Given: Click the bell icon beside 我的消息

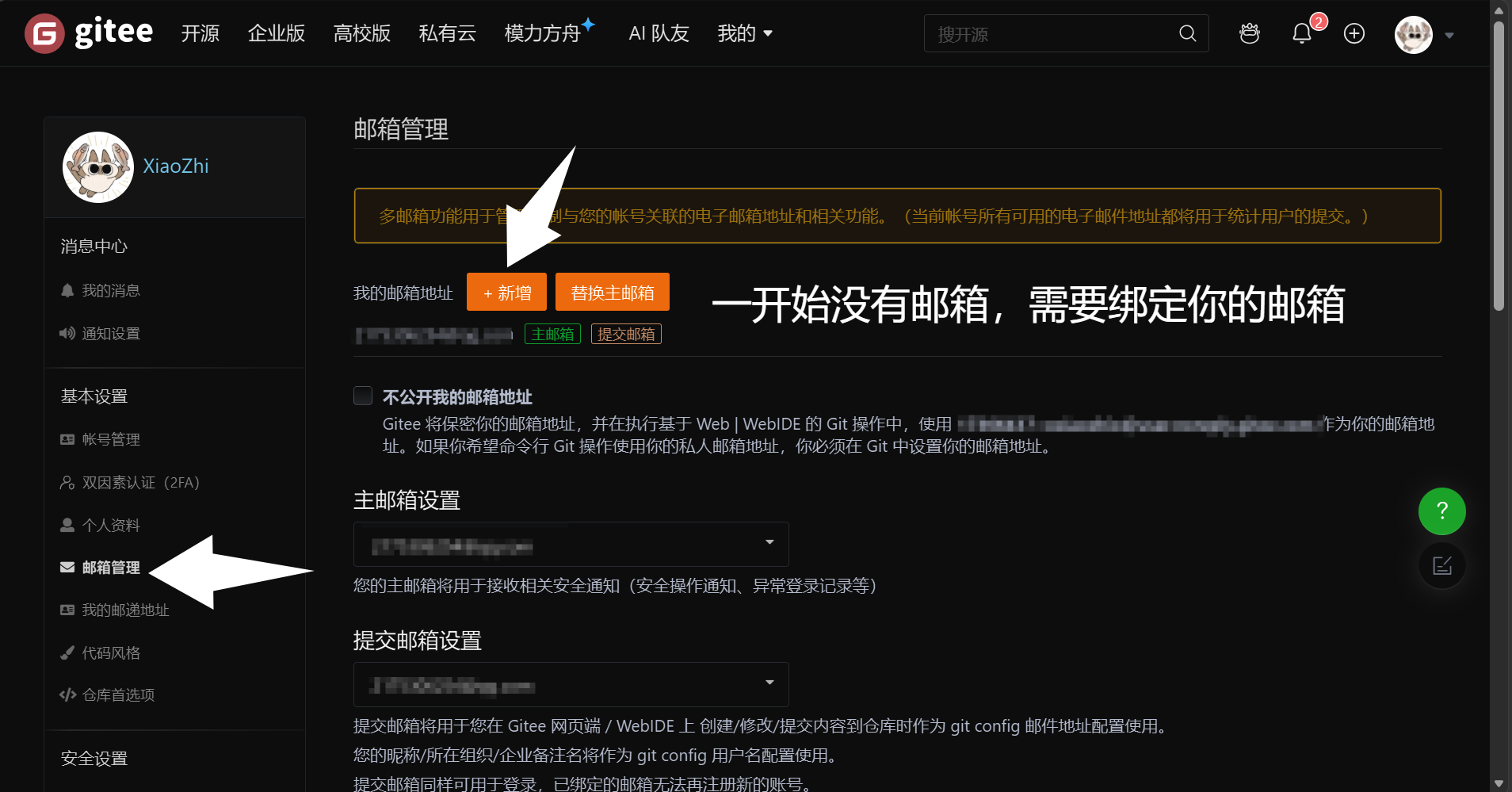Looking at the screenshot, I should (x=67, y=291).
